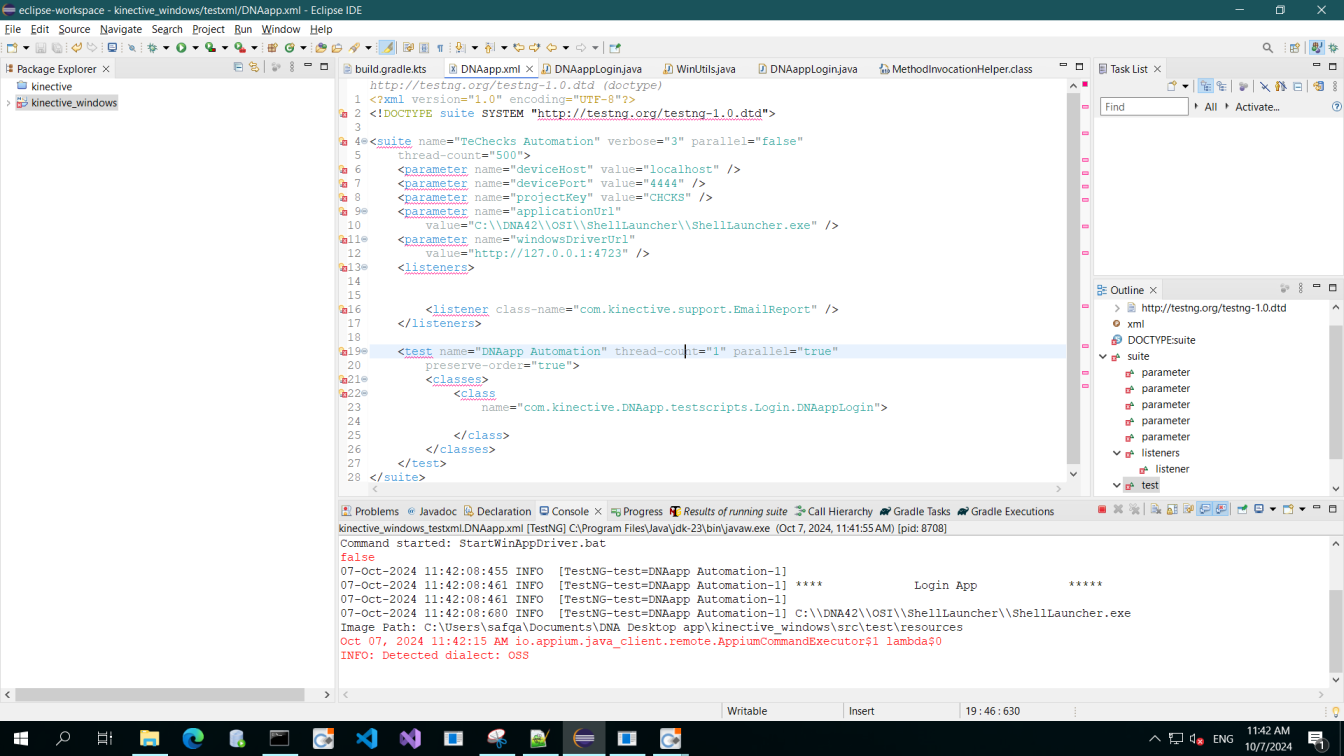Toggle Link with Editor in Package Explorer

[254, 68]
